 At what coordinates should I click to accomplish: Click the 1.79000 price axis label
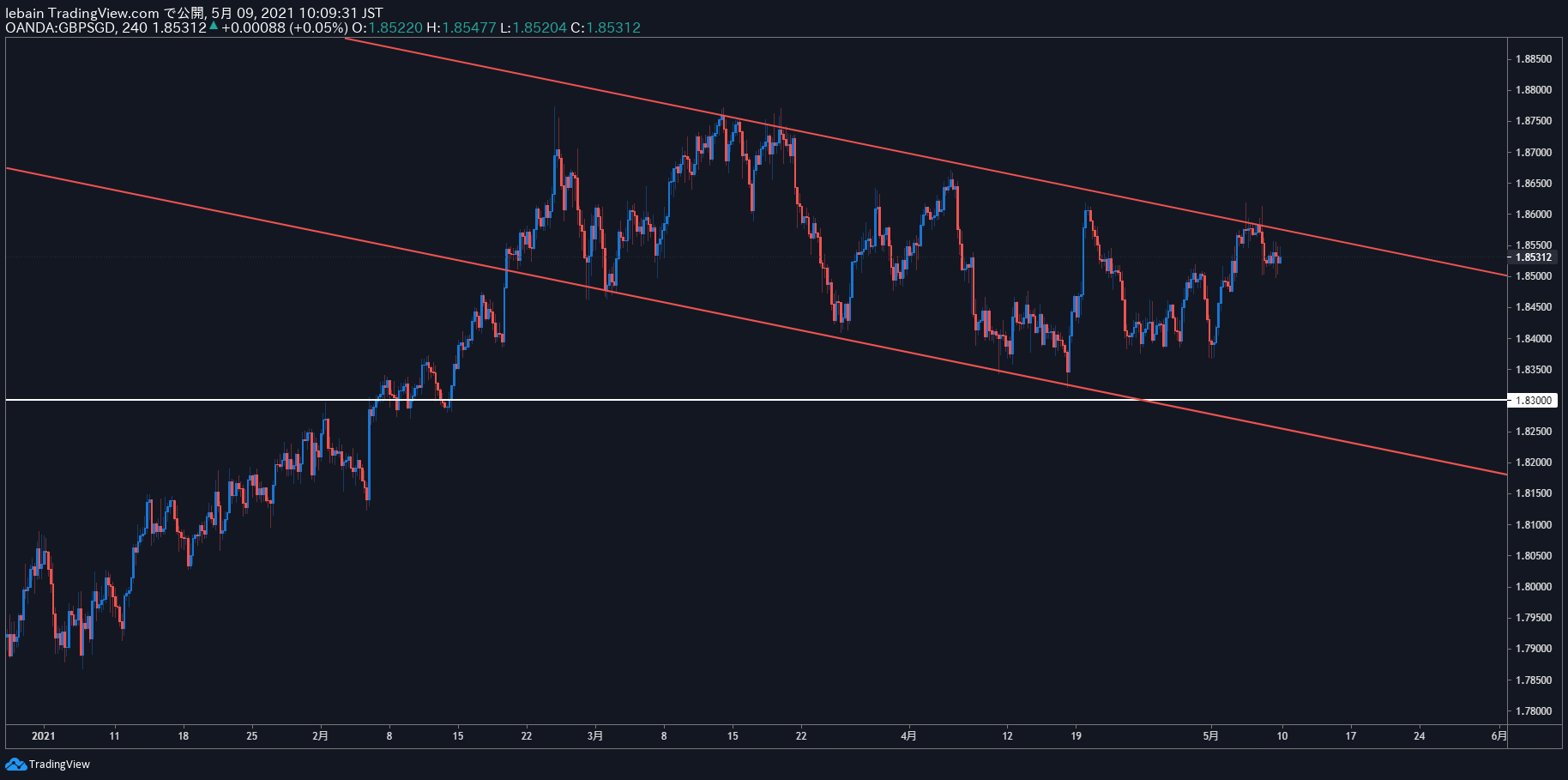1533,649
